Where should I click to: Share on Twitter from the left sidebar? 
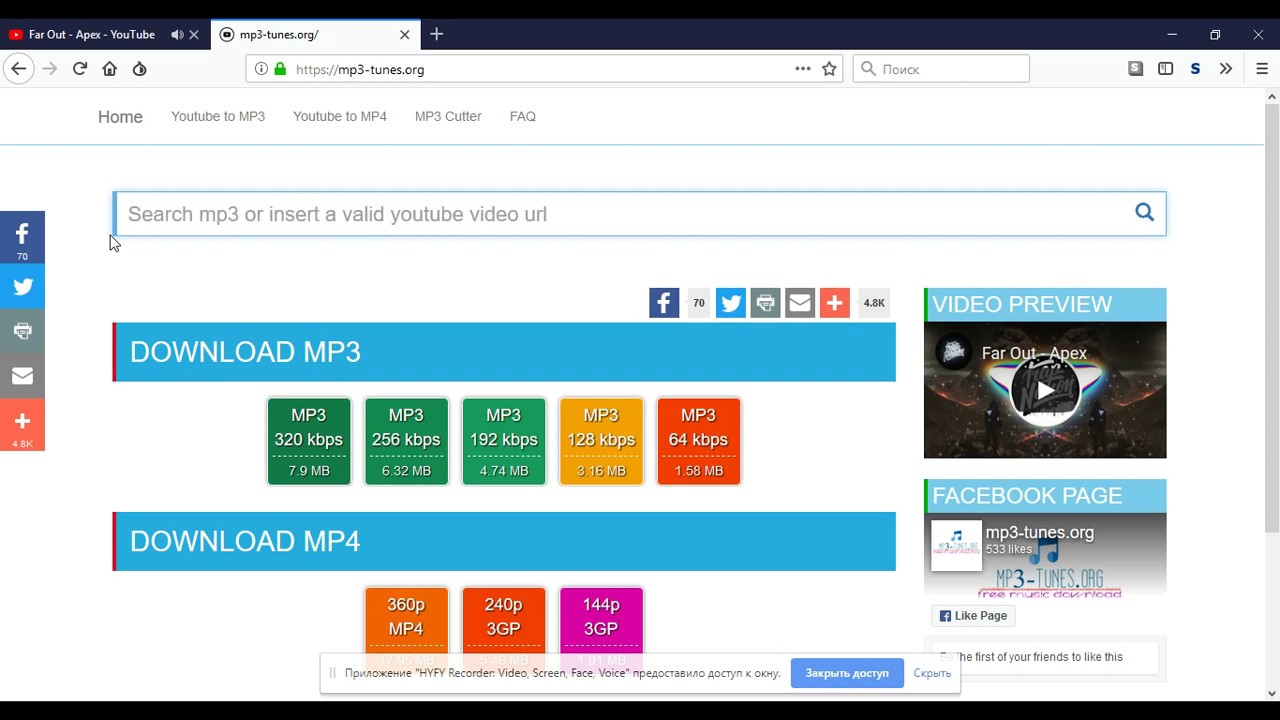point(22,287)
